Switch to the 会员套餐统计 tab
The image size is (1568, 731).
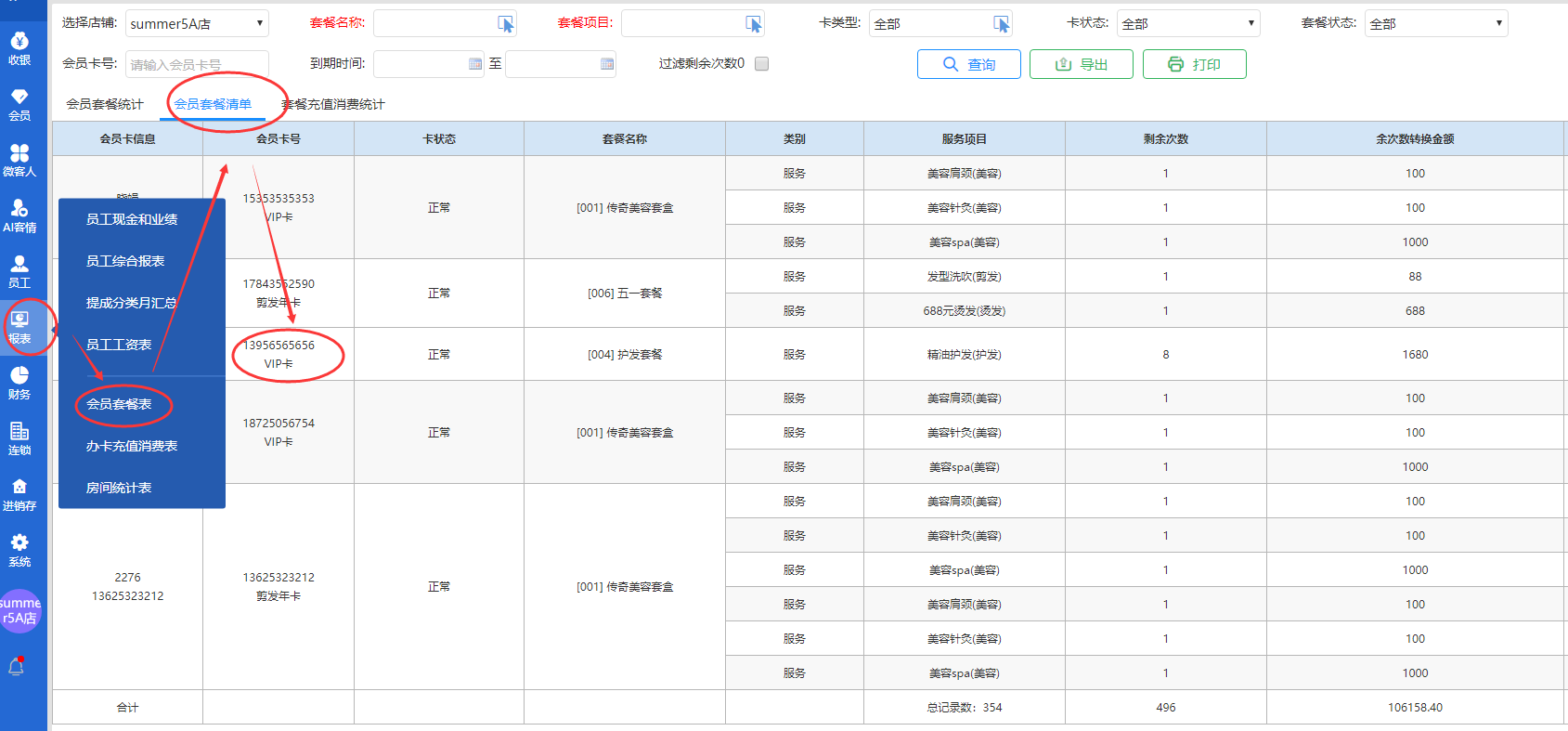(x=105, y=104)
